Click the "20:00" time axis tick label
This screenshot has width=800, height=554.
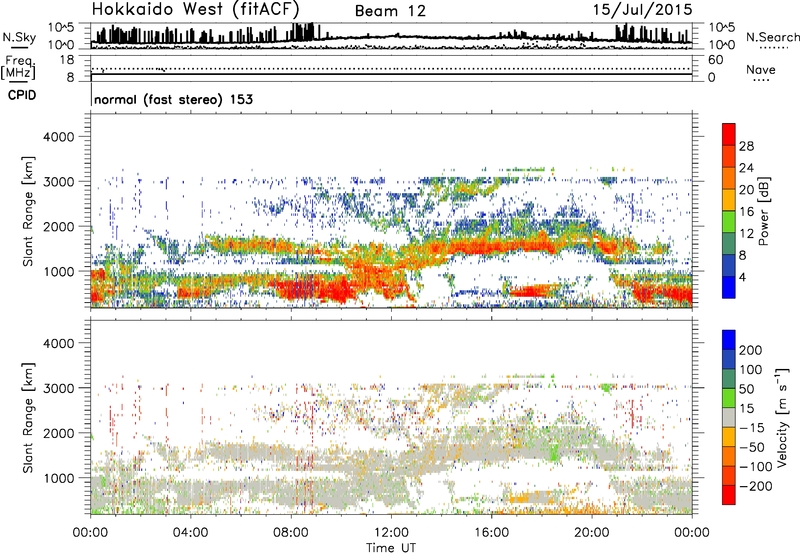592,533
